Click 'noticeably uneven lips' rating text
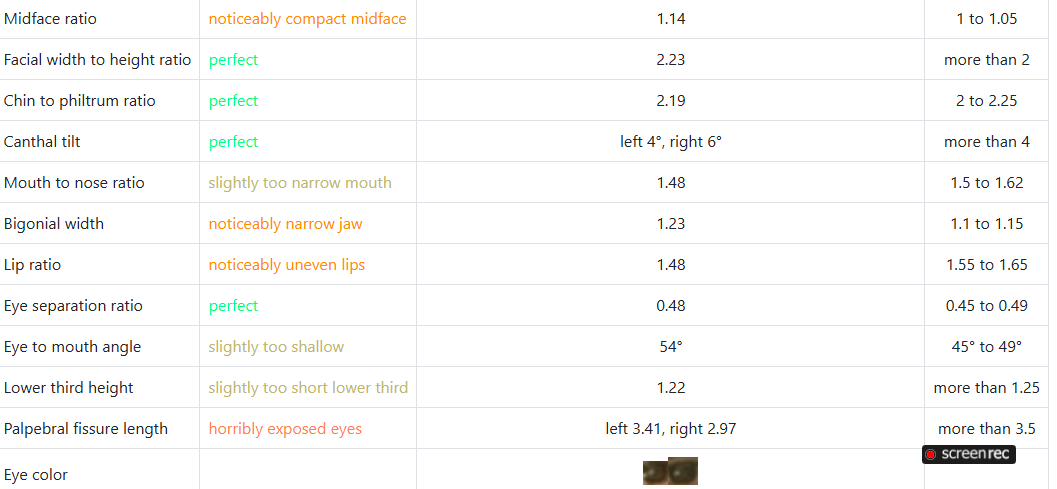This screenshot has height=489, width=1057. 286,265
